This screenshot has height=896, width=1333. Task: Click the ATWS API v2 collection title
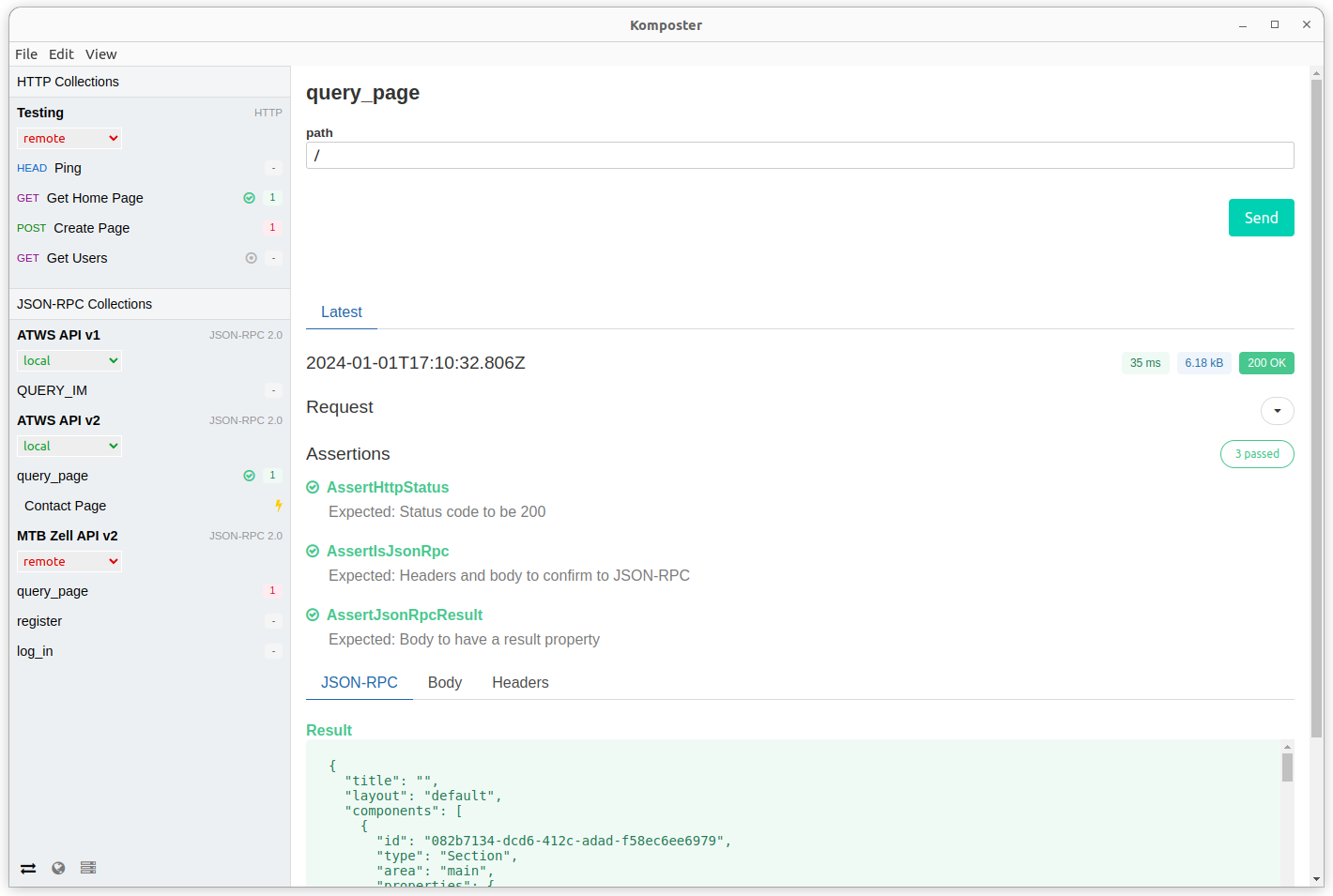pyautogui.click(x=58, y=420)
